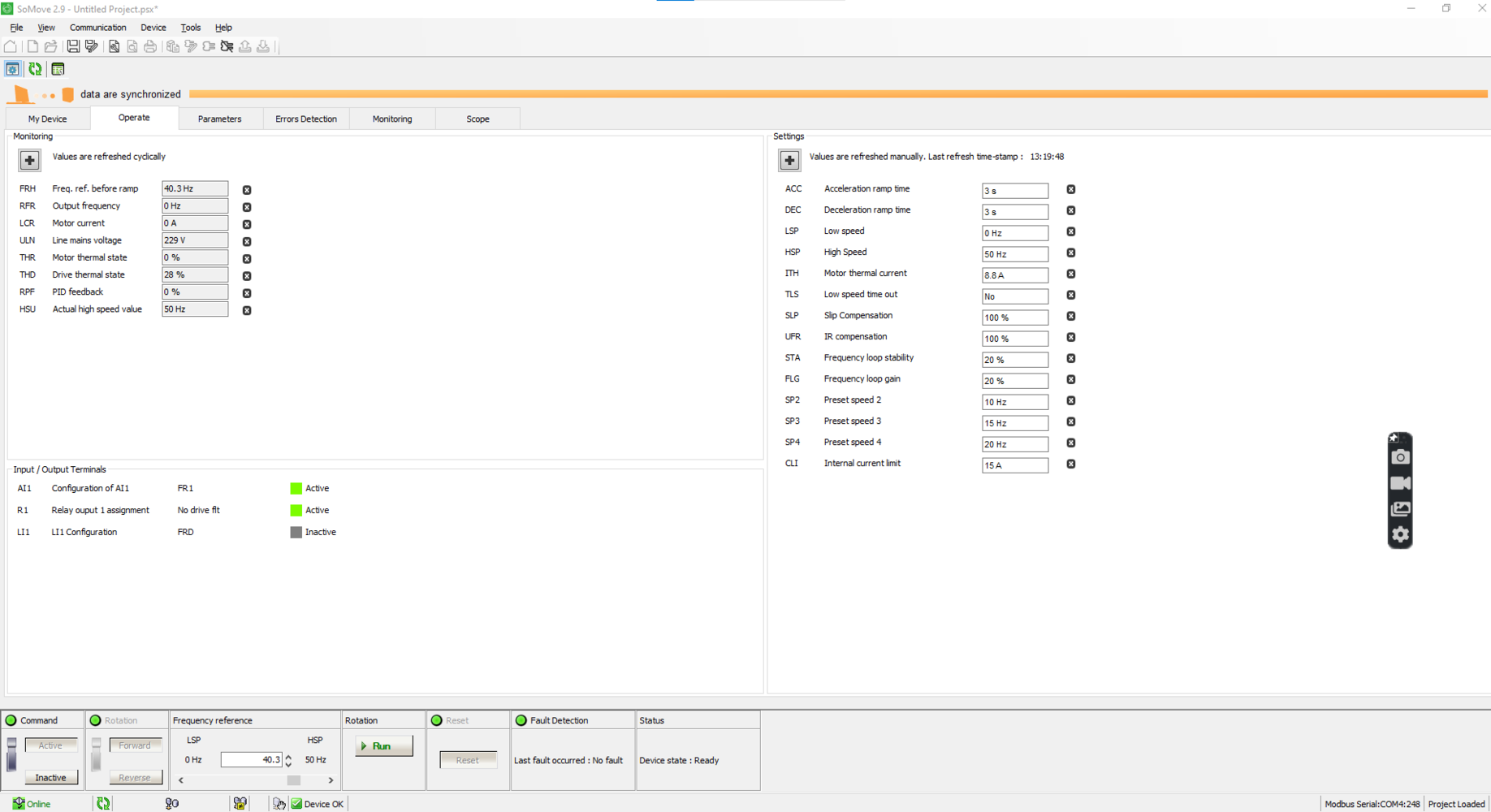Viewport: 1491px width, 812px height.
Task: Click the disconnect from device toolbar icon
Action: click(x=227, y=46)
